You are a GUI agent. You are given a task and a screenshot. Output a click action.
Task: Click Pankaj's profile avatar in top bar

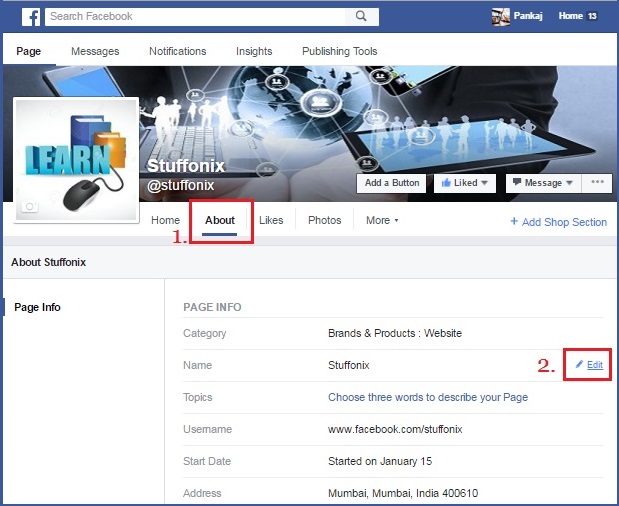pyautogui.click(x=501, y=17)
